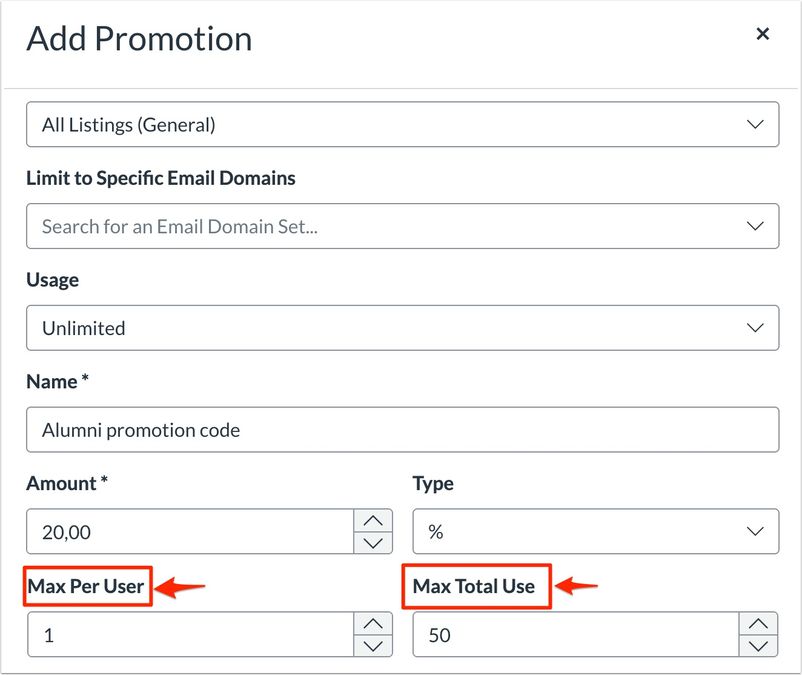Click the Amount input field
802x675 pixels.
click(190, 532)
